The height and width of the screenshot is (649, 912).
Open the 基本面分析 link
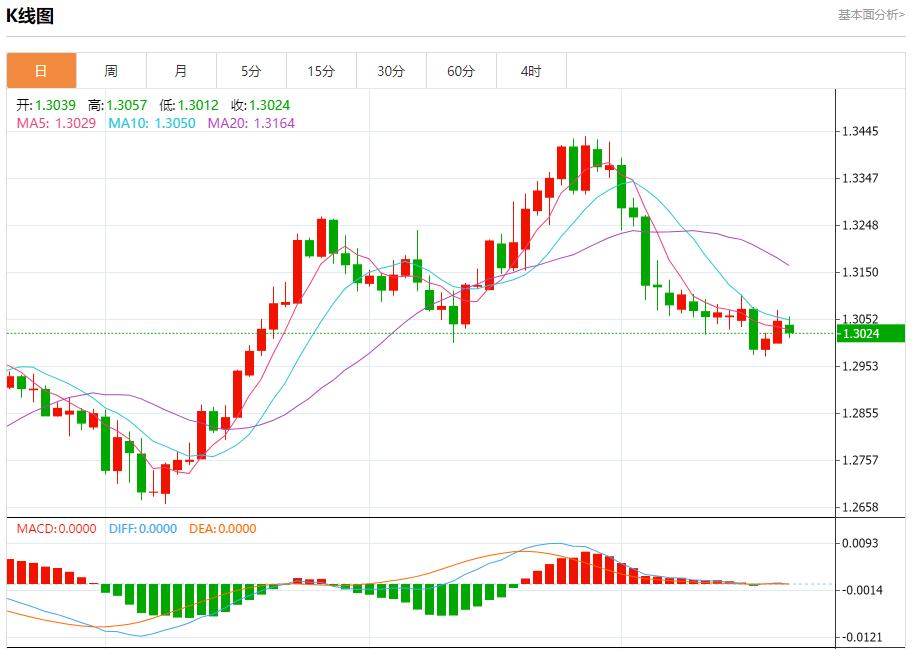coord(870,15)
